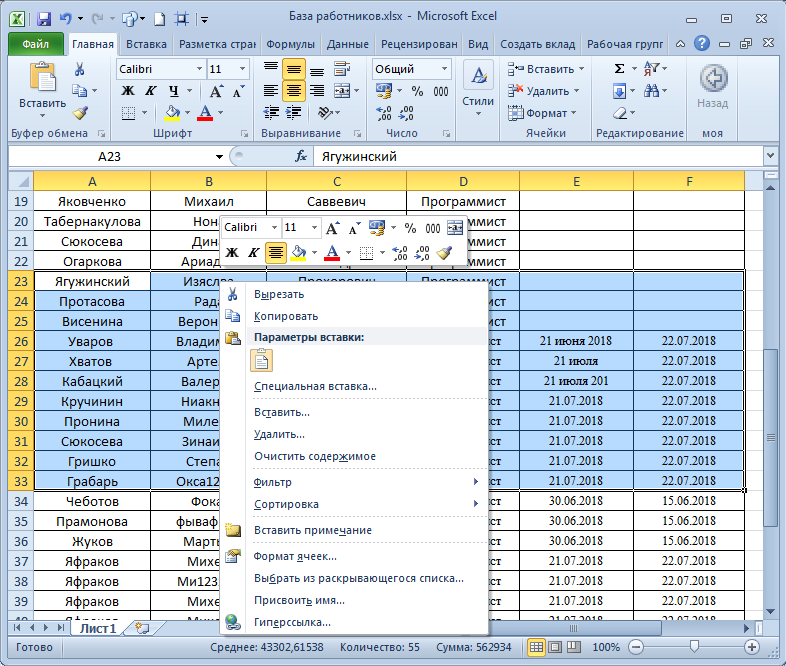The width and height of the screenshot is (786, 666).
Task: Click the zoom slider in the status bar
Action: tap(695, 647)
